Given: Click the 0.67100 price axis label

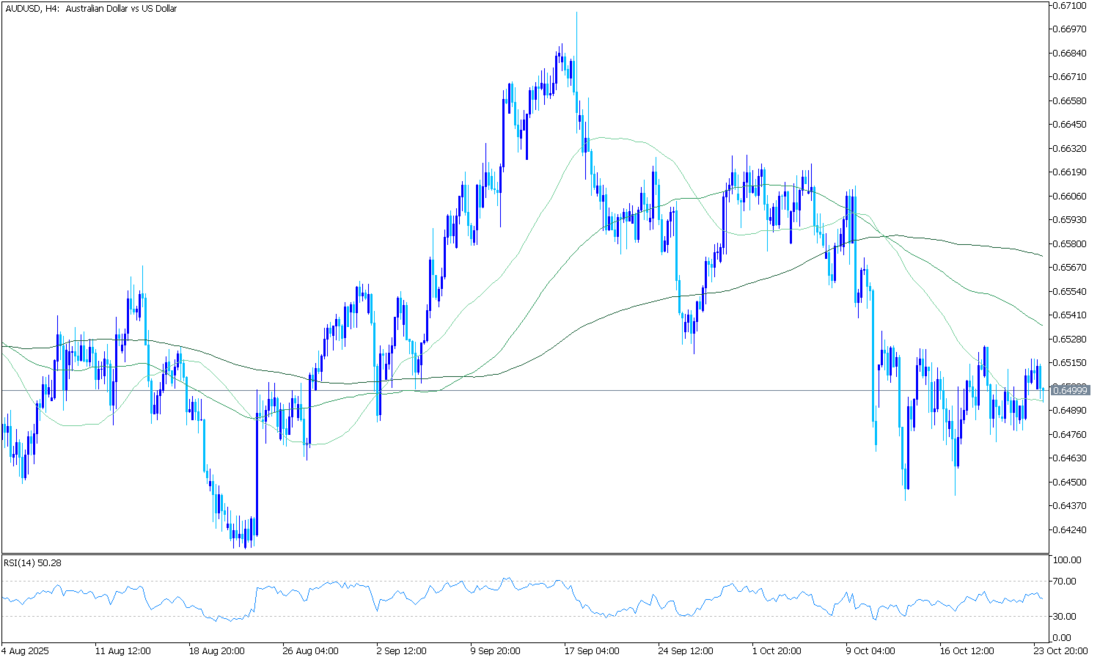Looking at the screenshot, I should coord(1070,5).
